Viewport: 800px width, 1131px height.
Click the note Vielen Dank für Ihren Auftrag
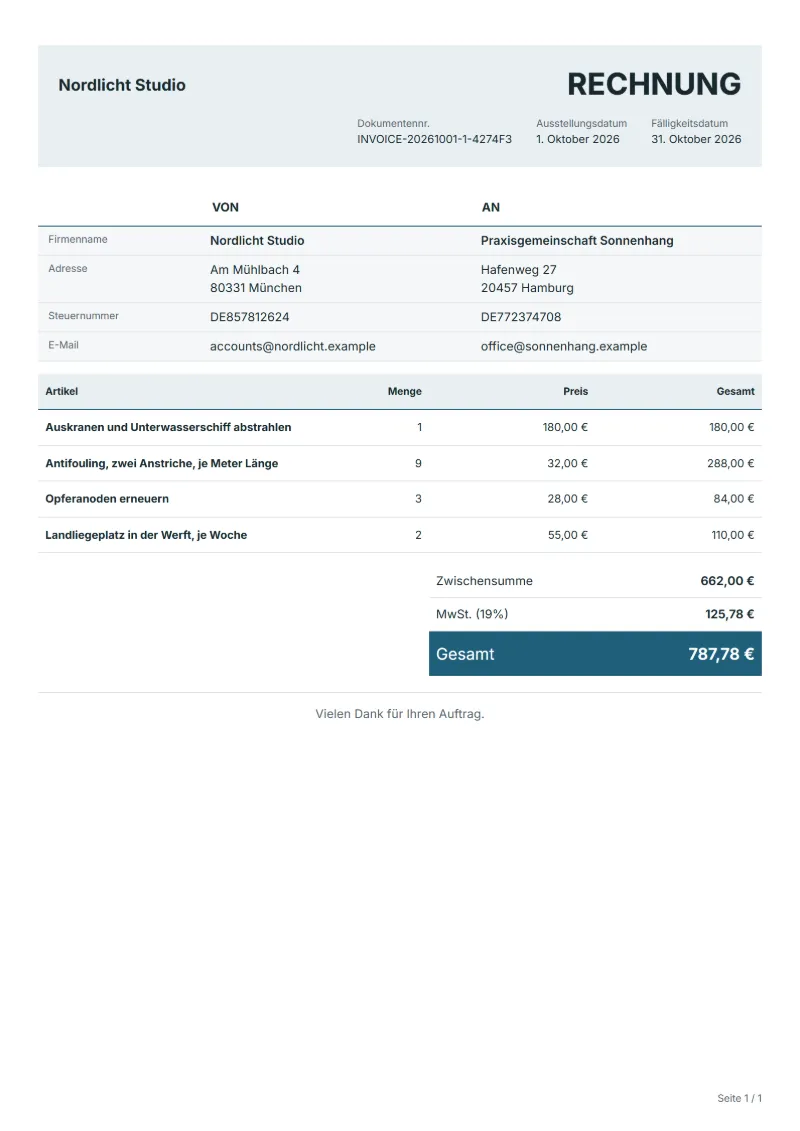(400, 714)
